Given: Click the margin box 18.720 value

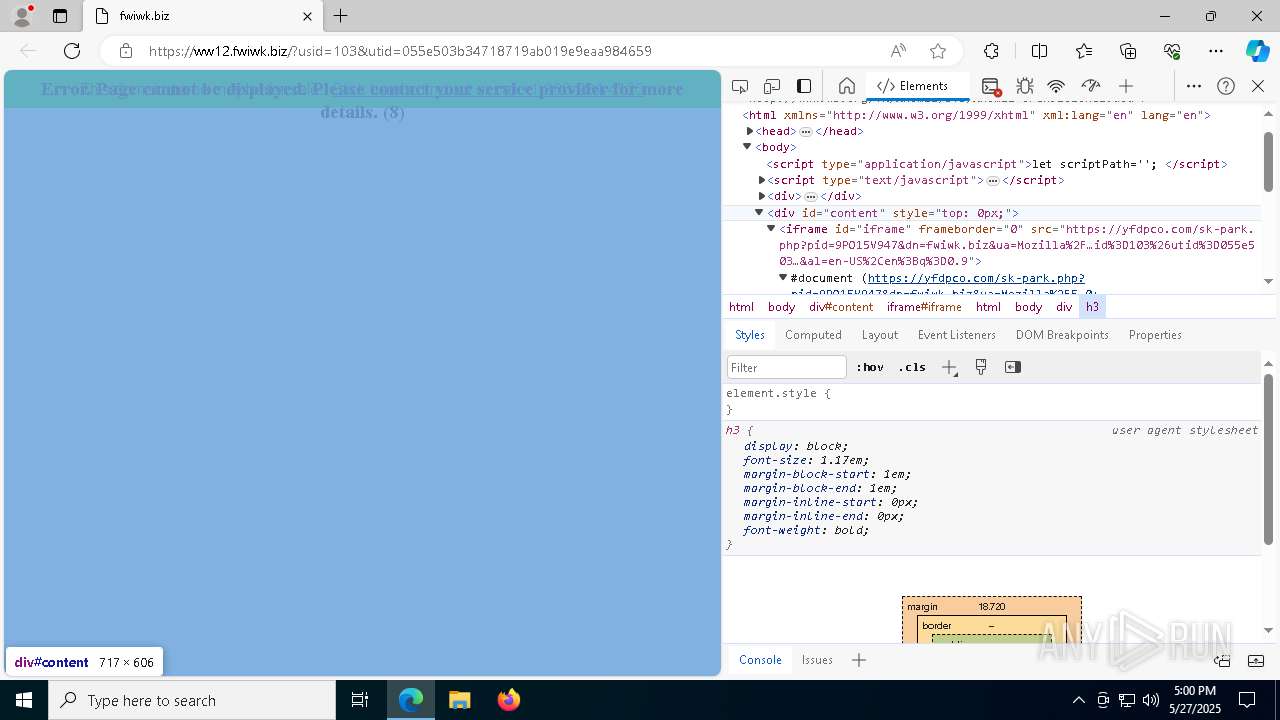Looking at the screenshot, I should pyautogui.click(x=992, y=607).
